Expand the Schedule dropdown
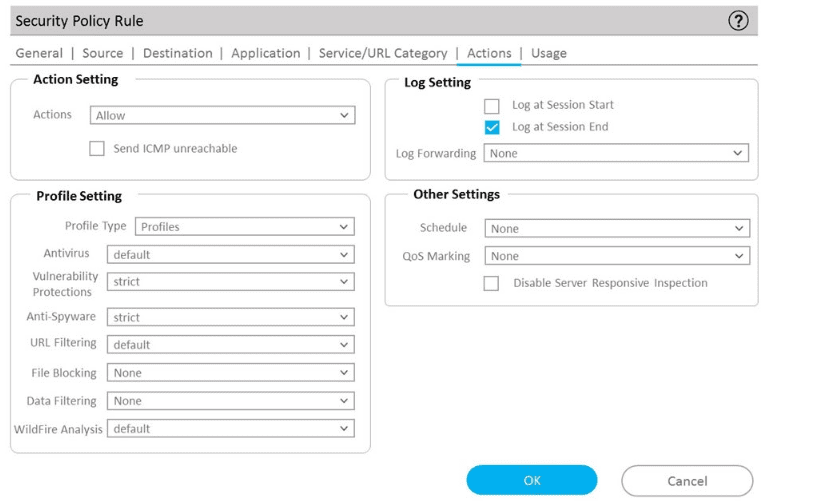This screenshot has width=816, height=501. pos(616,229)
